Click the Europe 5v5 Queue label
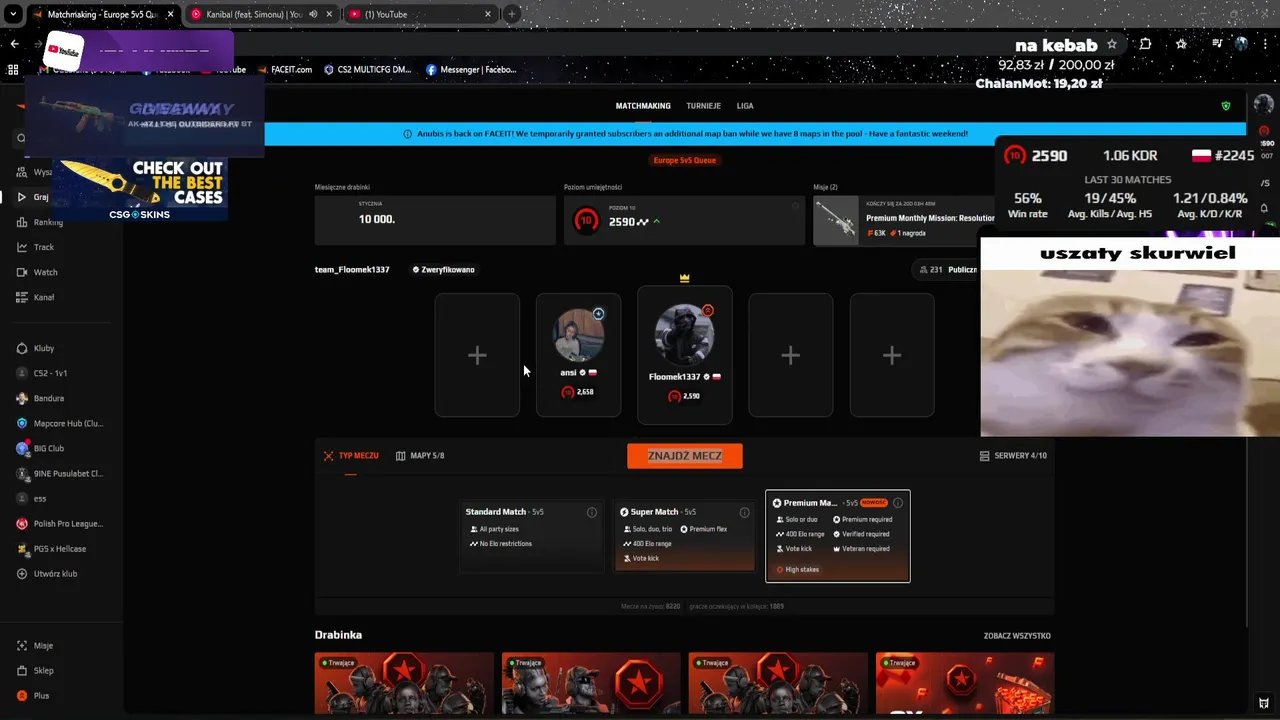 click(x=685, y=160)
